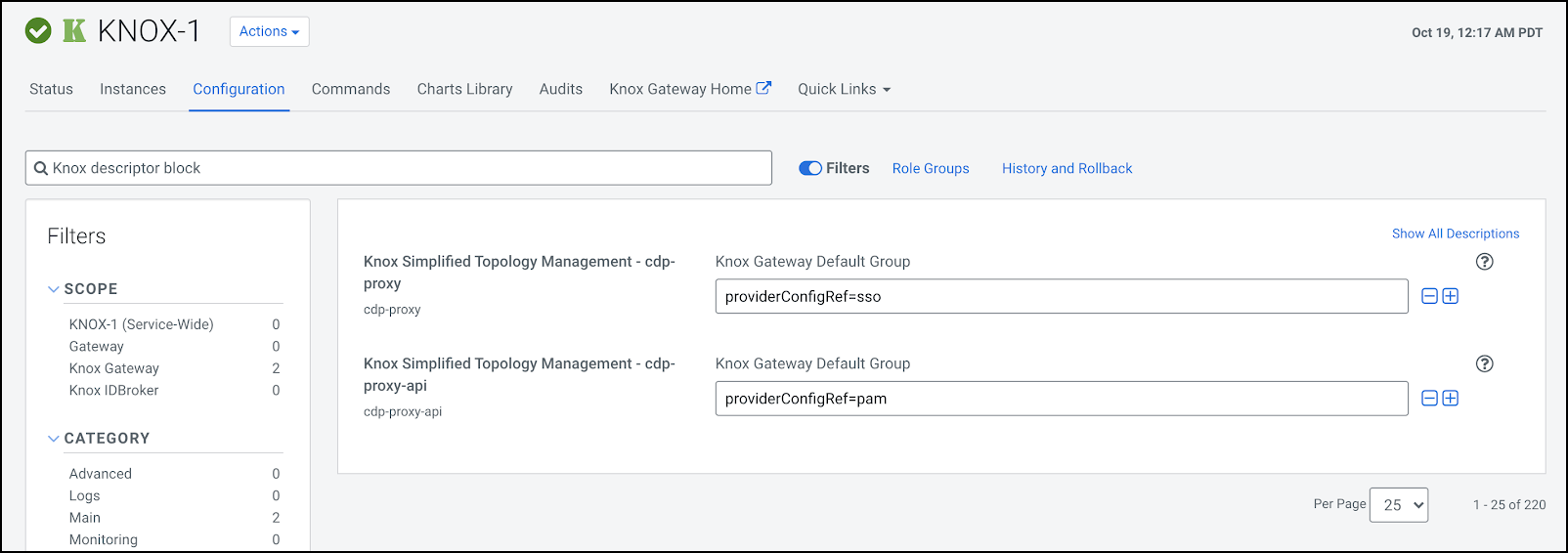Click the minus icon beside providerConfigRef=sso
This screenshot has height=553, width=1568.
tap(1429, 296)
